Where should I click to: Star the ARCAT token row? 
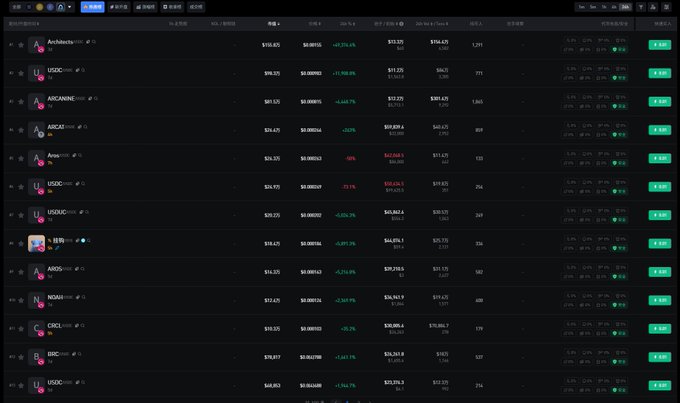[x=21, y=130]
